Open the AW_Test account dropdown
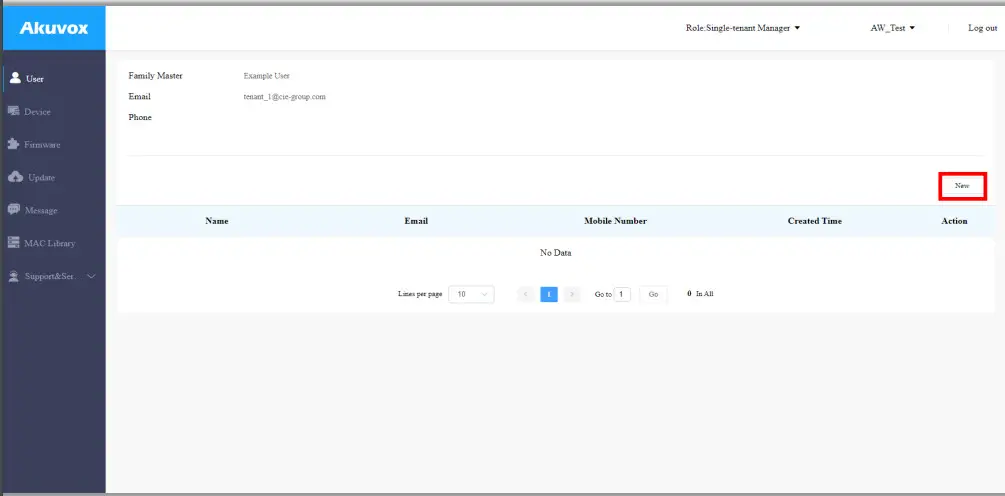The image size is (1005, 496). click(892, 28)
